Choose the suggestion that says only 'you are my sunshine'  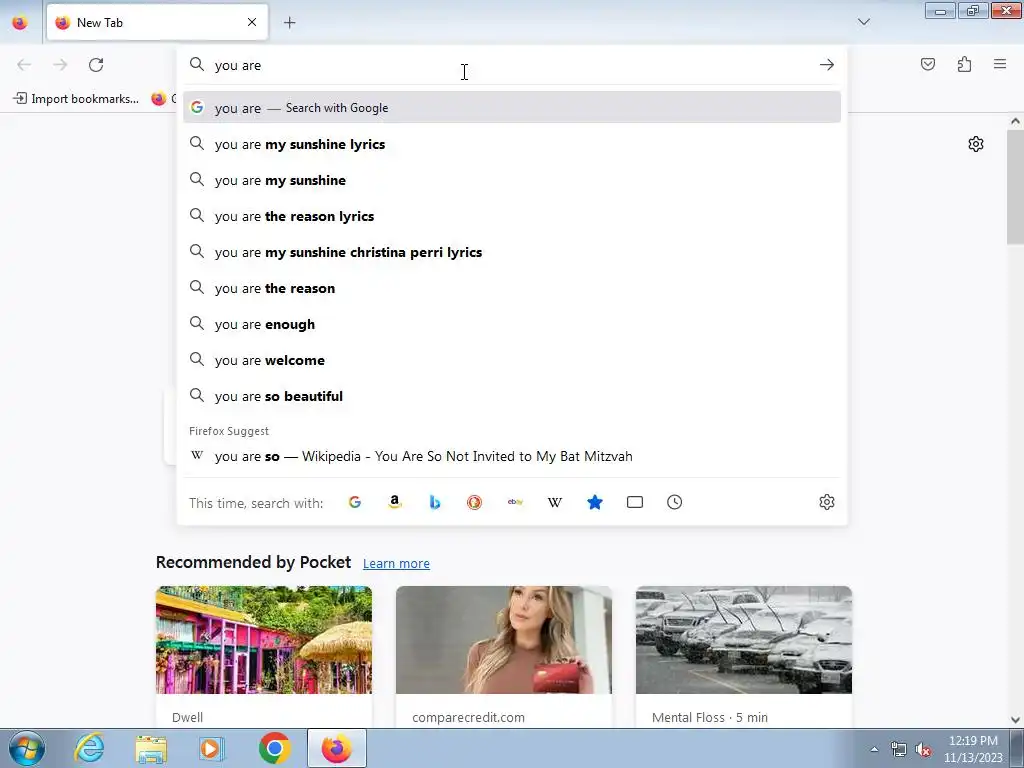[x=512, y=180]
